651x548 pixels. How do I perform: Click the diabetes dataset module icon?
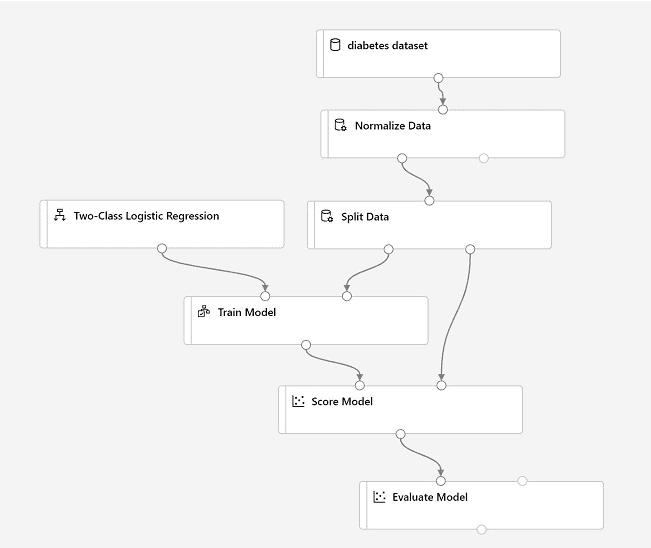point(335,45)
